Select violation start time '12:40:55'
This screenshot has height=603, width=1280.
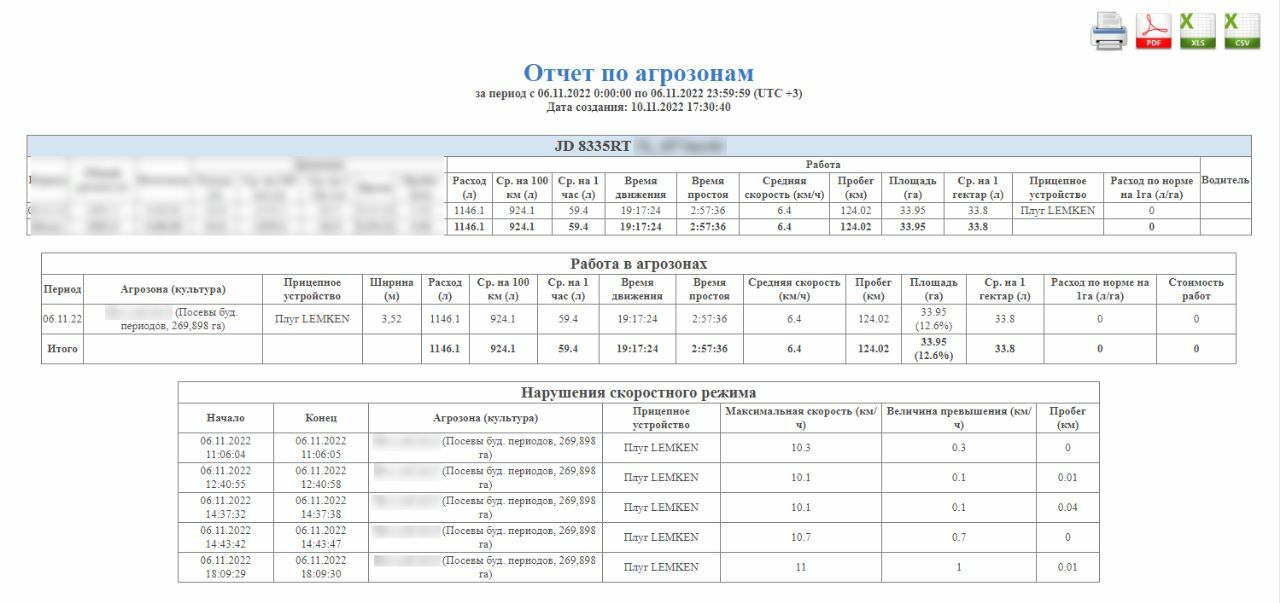tap(225, 484)
